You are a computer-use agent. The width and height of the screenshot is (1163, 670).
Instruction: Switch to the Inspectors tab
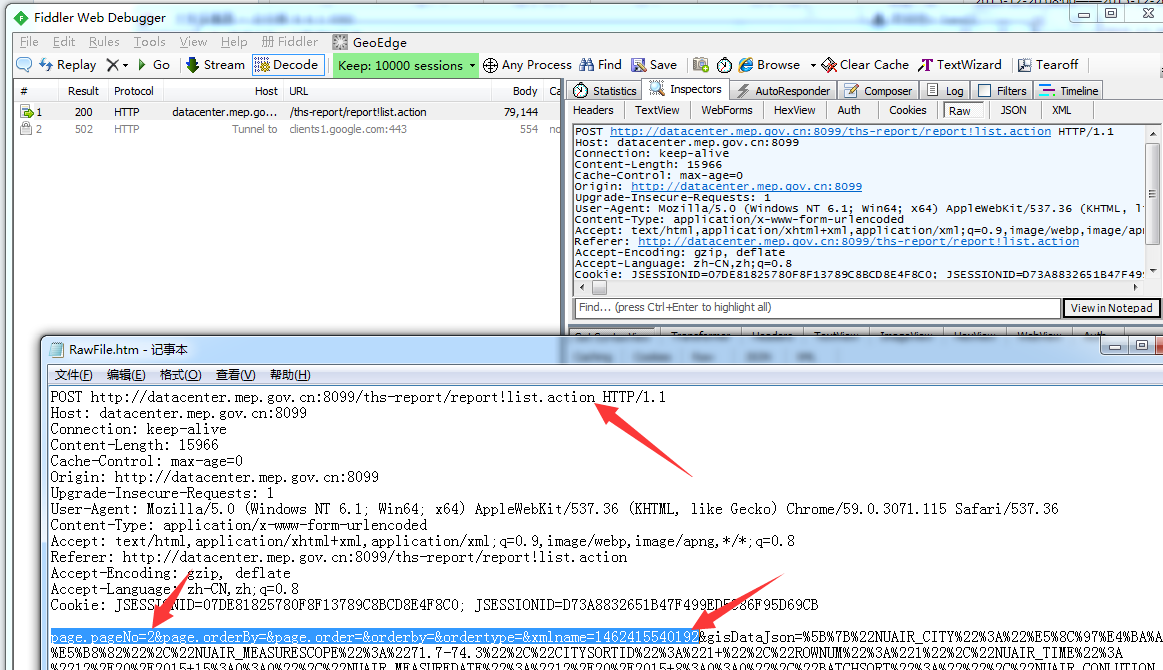685,89
